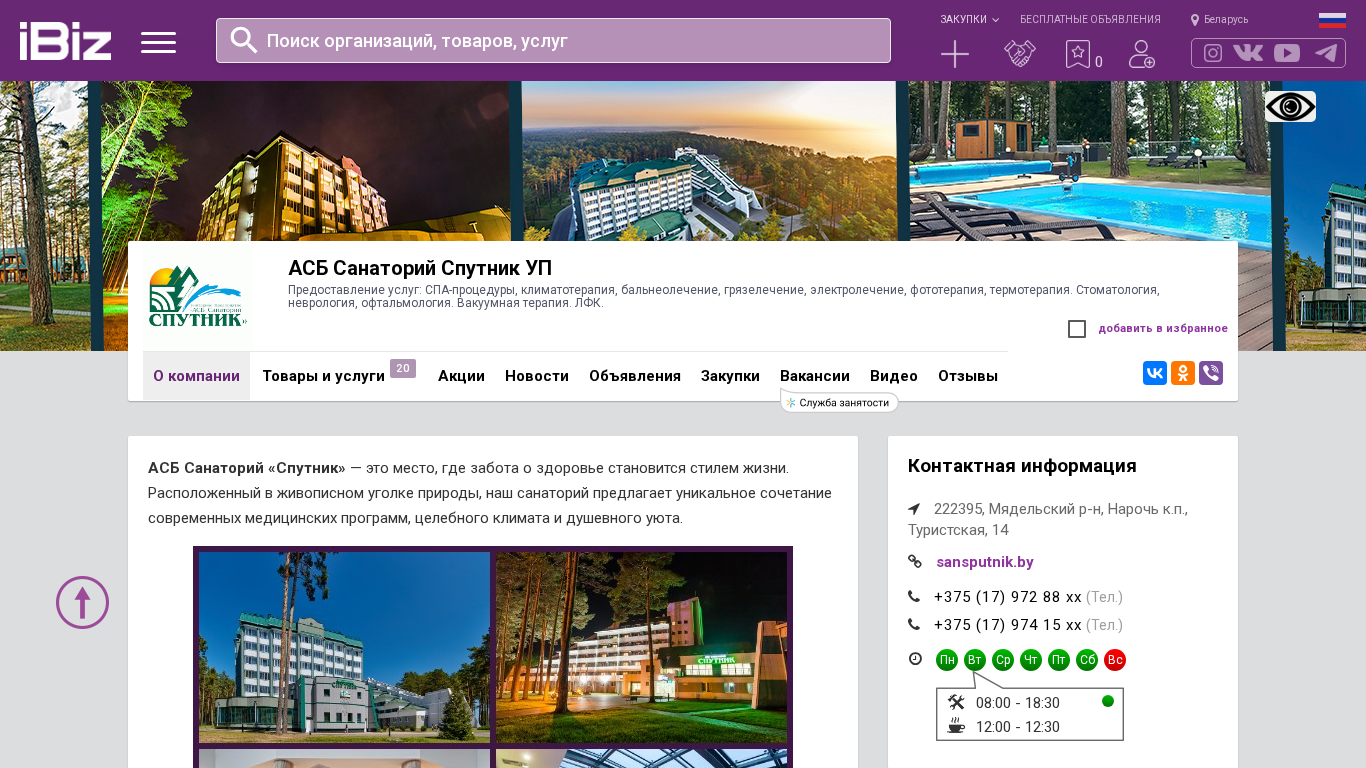Select Monday (Пн) working hours

point(947,660)
